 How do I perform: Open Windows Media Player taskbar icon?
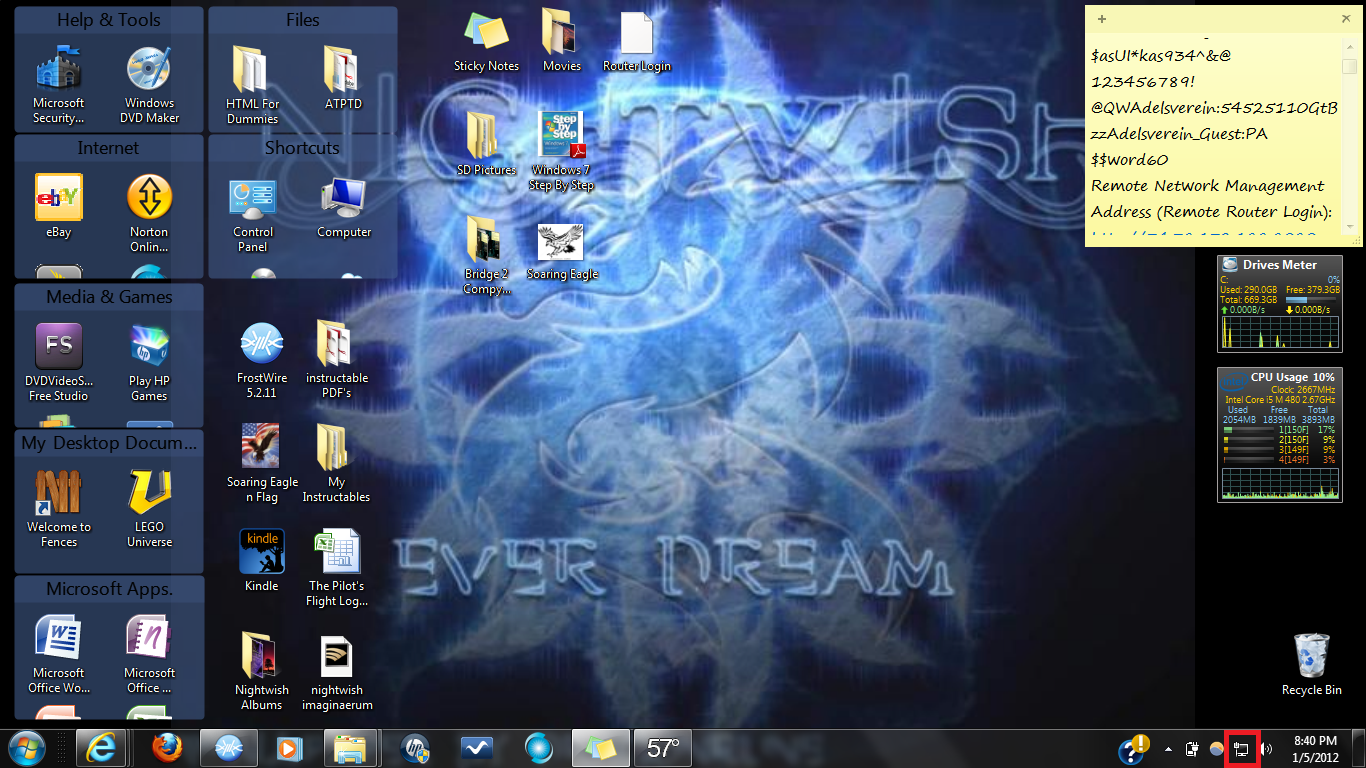[x=289, y=748]
